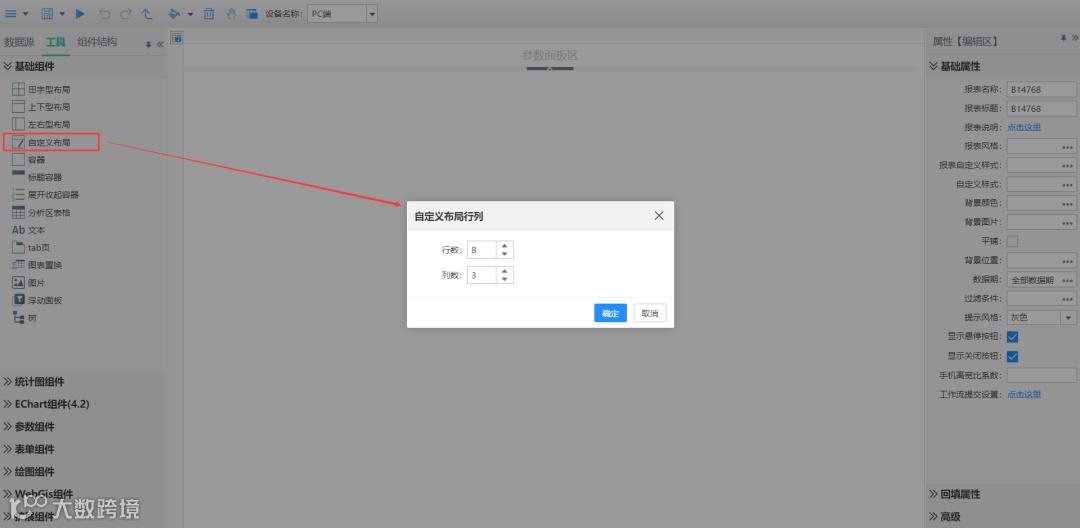The image size is (1080, 528).
Task: Open the 背景颜色 ellipsis color picker
Action: click(x=1068, y=204)
